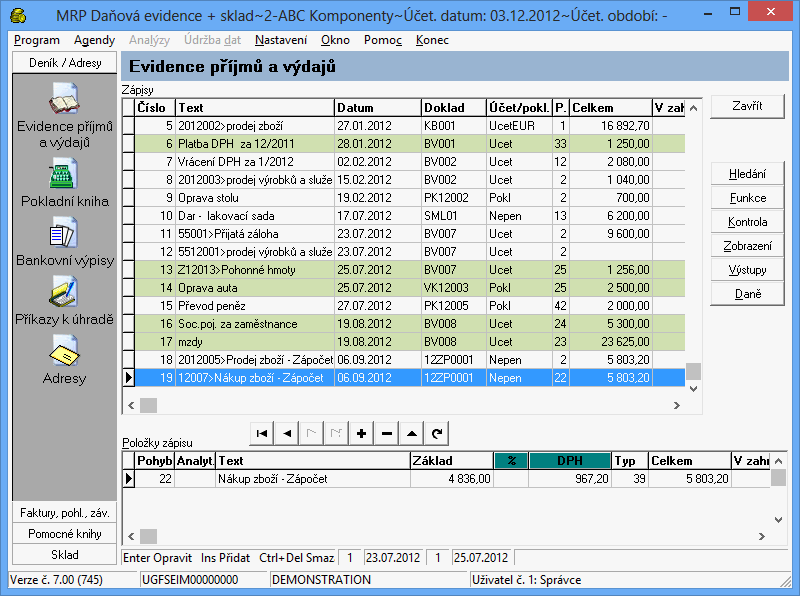Jump to first record navigator button

(x=262, y=433)
